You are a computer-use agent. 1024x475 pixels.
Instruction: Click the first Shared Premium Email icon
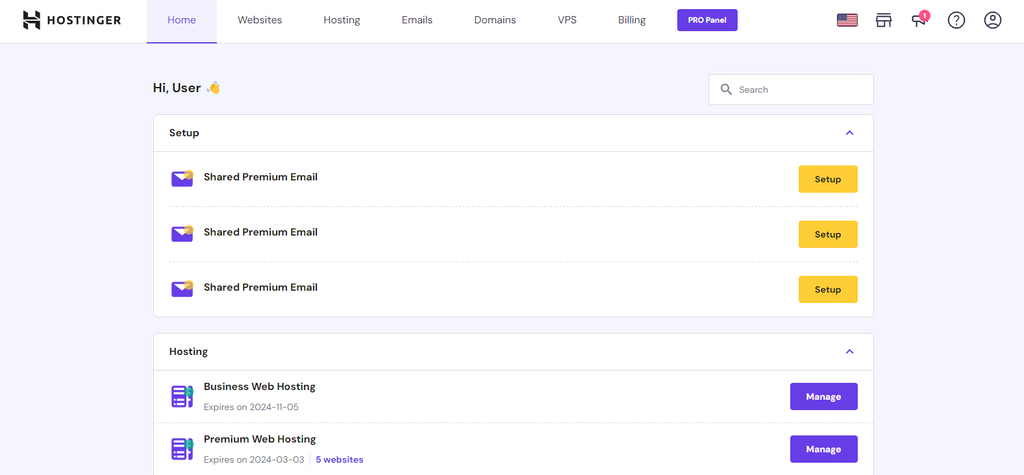point(181,179)
